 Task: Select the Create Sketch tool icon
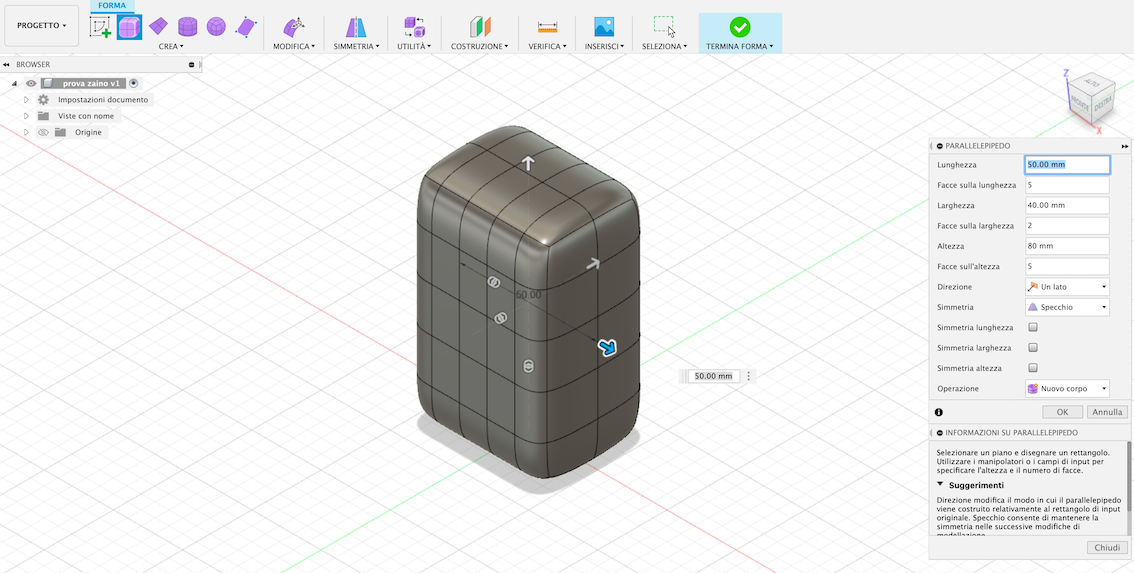click(x=100, y=27)
